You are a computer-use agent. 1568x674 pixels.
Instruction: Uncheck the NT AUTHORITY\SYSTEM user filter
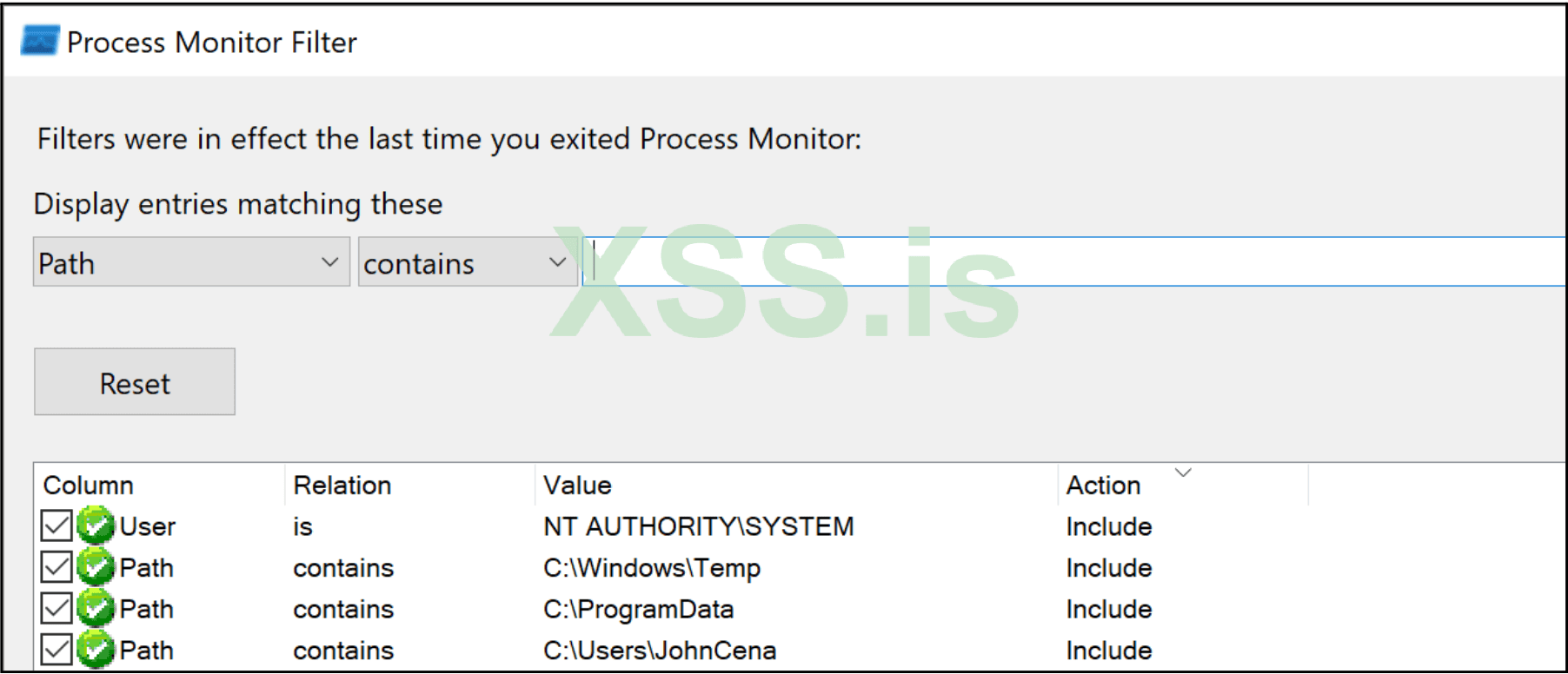(56, 525)
